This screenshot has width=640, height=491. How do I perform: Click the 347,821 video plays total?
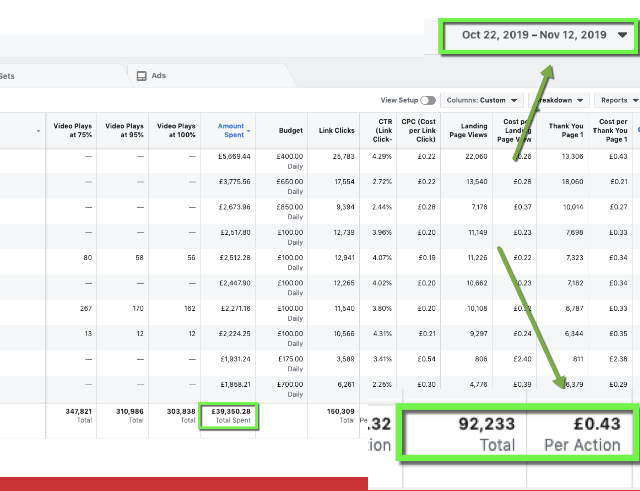pyautogui.click(x=78, y=412)
